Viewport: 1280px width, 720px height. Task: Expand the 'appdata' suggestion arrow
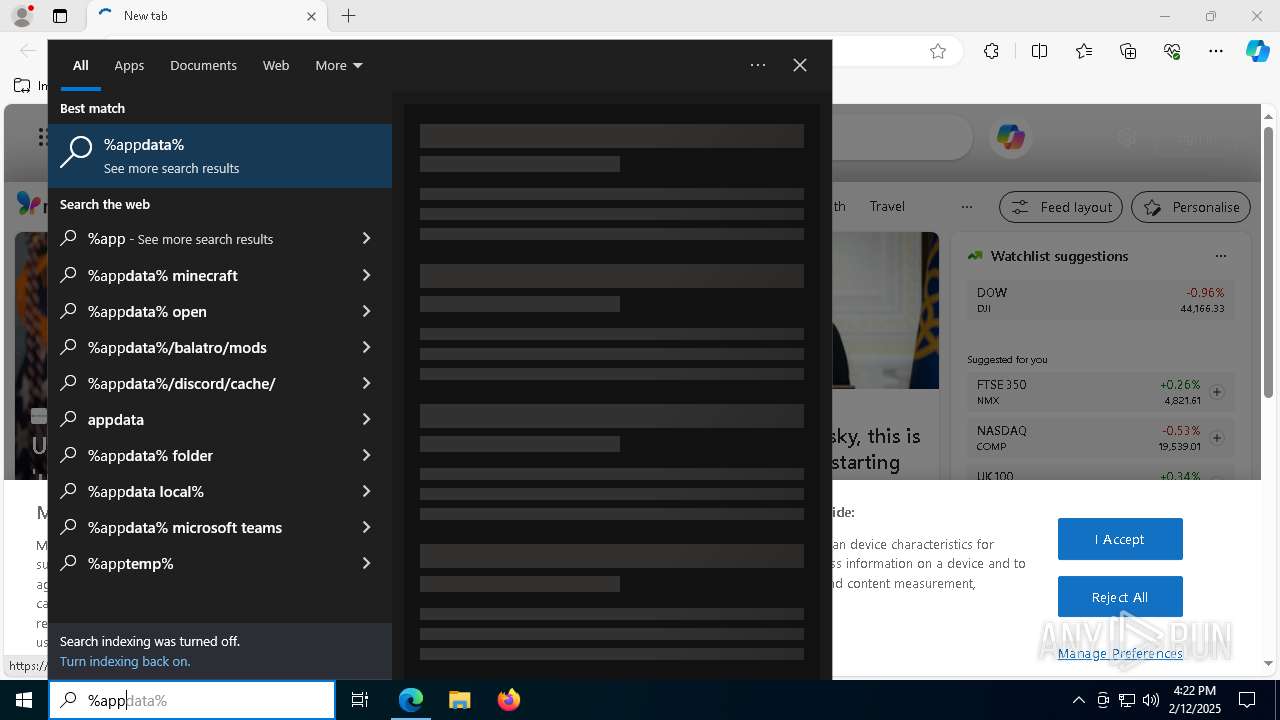click(366, 419)
